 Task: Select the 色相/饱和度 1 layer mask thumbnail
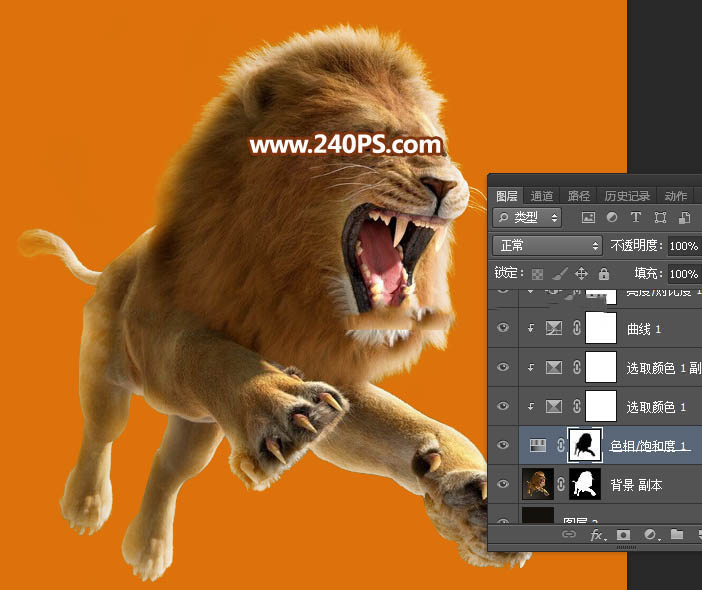tap(584, 446)
